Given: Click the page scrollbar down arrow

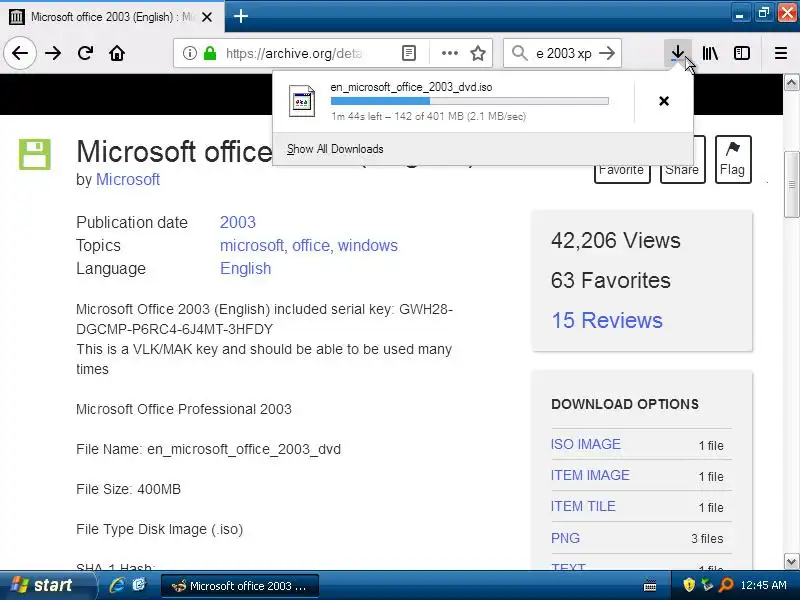Looking at the screenshot, I should [791, 562].
